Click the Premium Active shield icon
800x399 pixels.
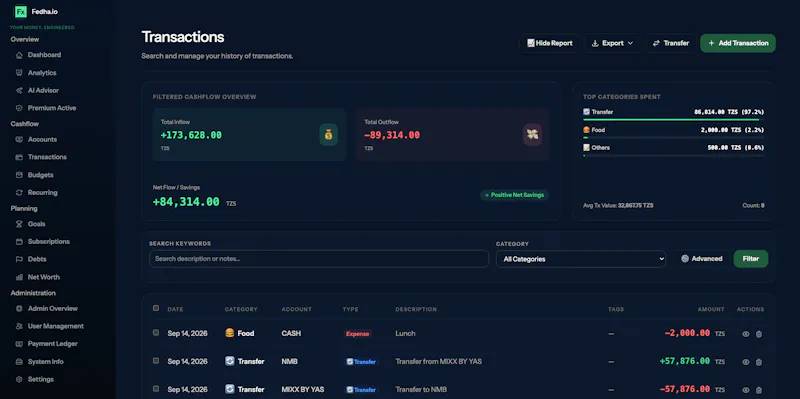click(19, 108)
